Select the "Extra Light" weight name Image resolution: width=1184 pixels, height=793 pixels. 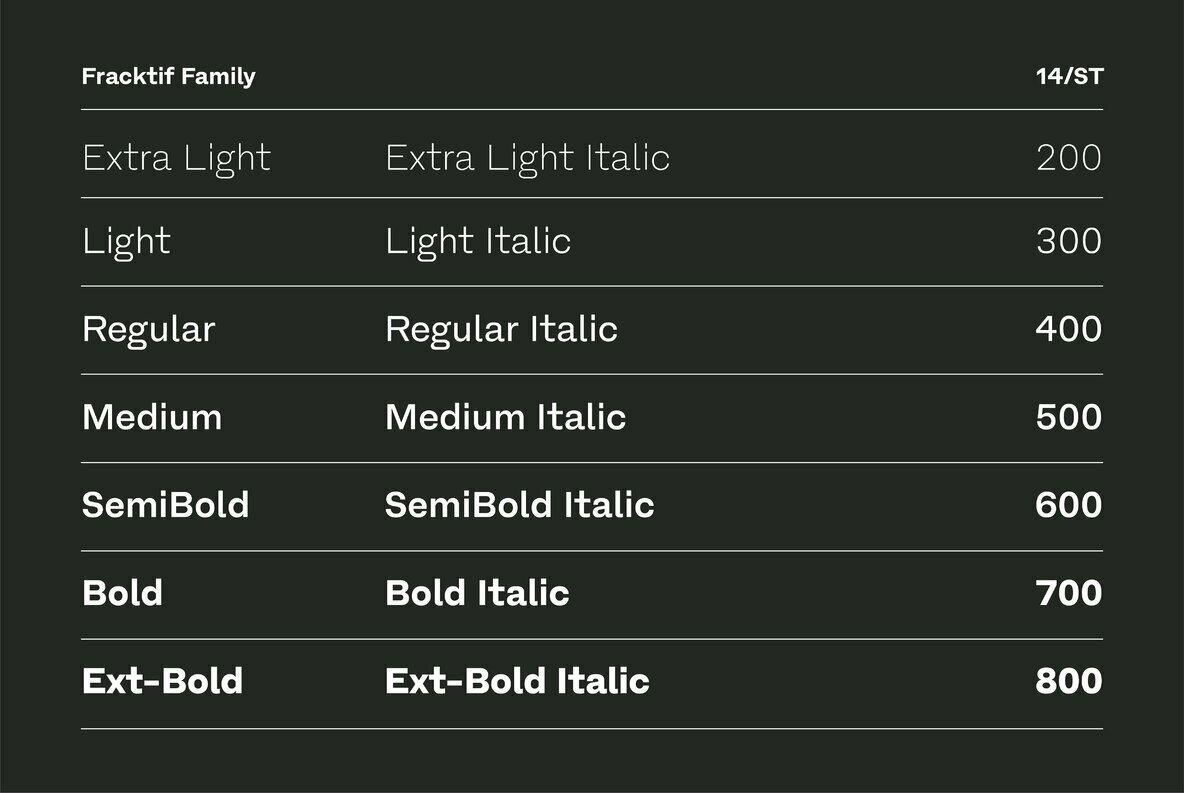[176, 158]
